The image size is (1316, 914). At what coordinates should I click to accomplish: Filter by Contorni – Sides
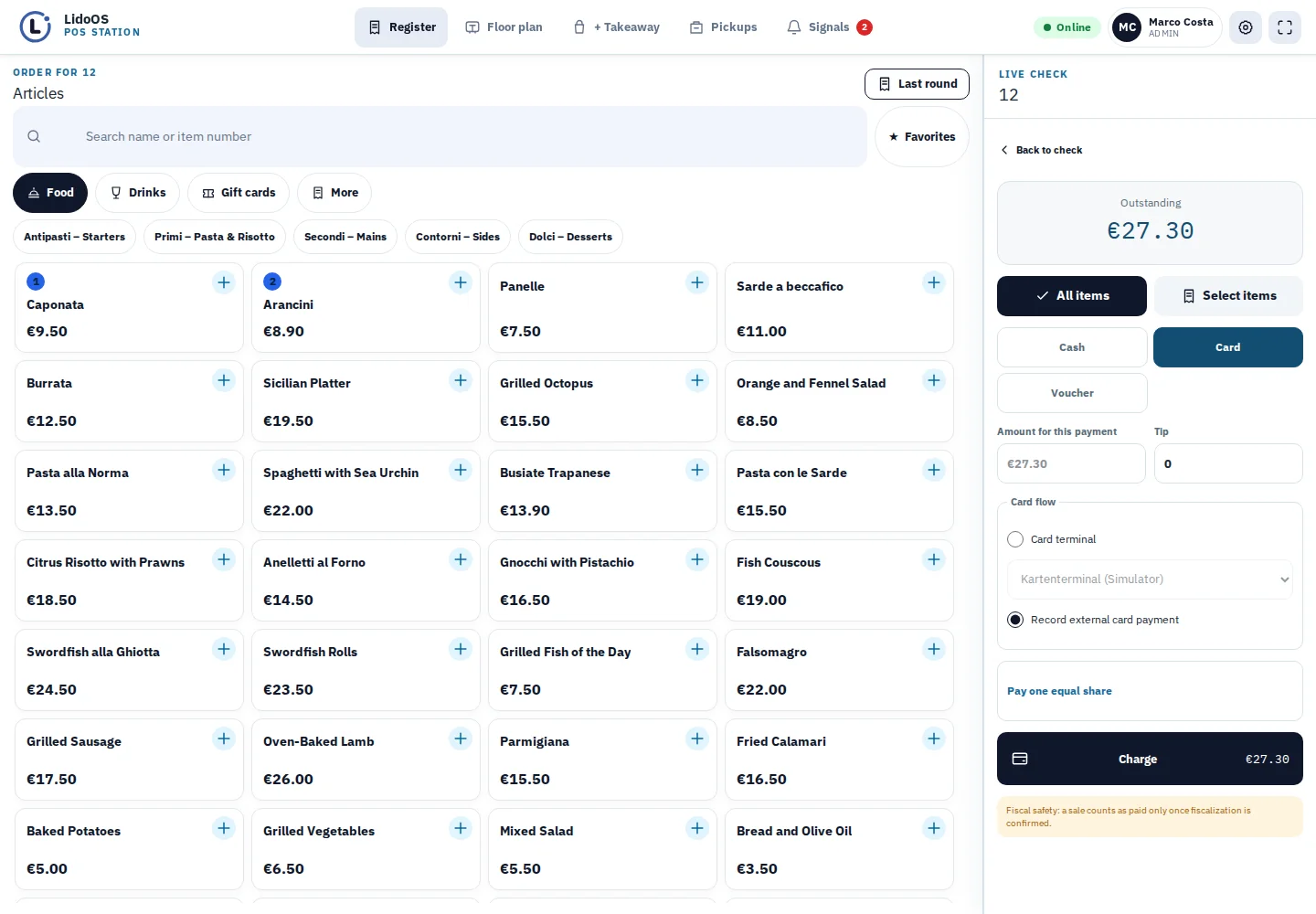[x=458, y=237]
